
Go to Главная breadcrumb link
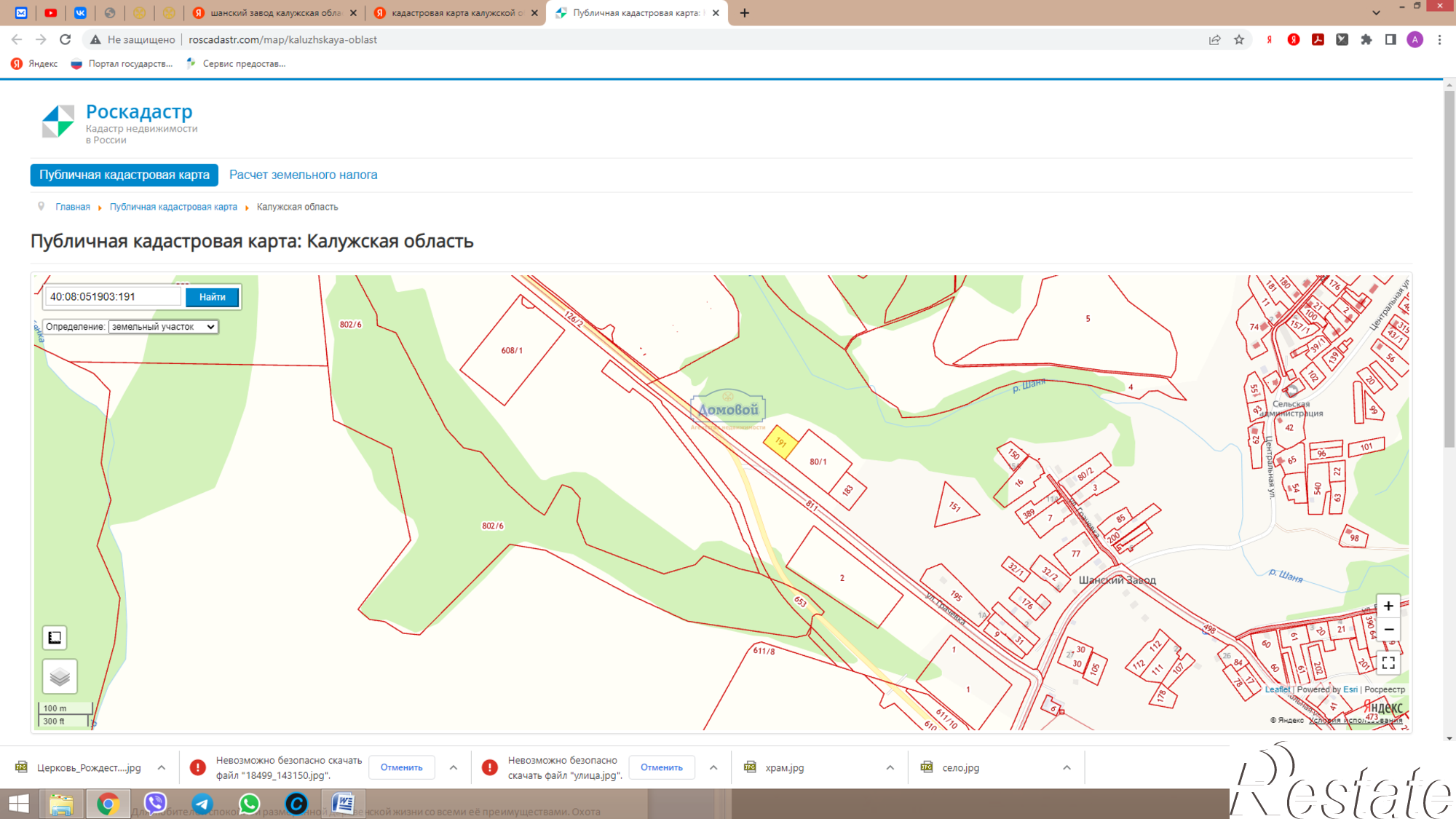click(73, 207)
